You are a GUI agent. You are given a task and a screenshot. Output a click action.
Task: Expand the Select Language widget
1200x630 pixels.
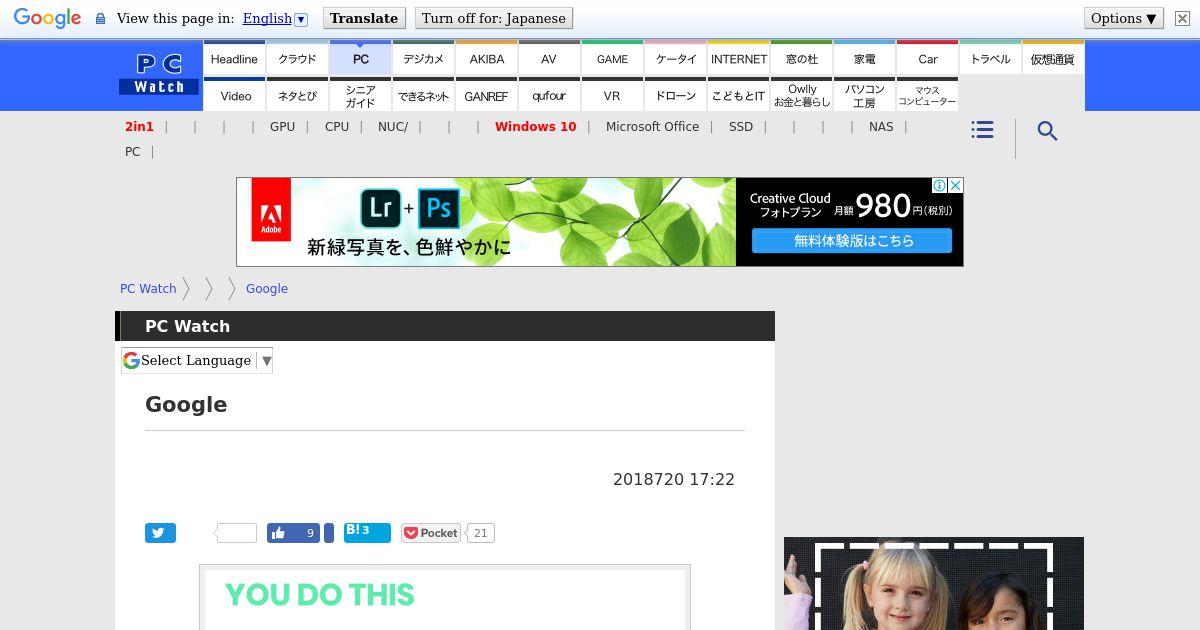point(197,360)
